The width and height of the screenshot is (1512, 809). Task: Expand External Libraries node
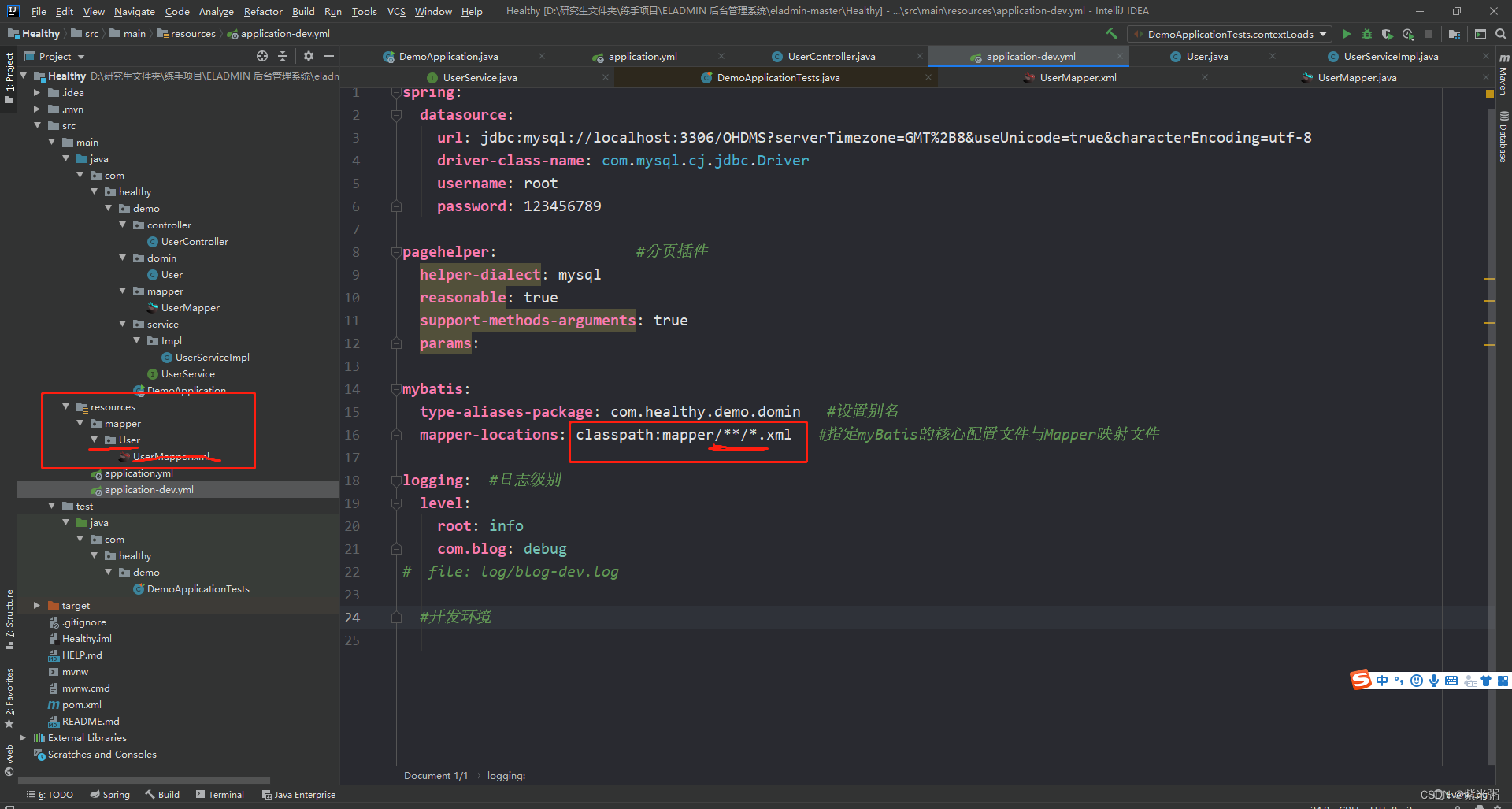pyautogui.click(x=23, y=737)
